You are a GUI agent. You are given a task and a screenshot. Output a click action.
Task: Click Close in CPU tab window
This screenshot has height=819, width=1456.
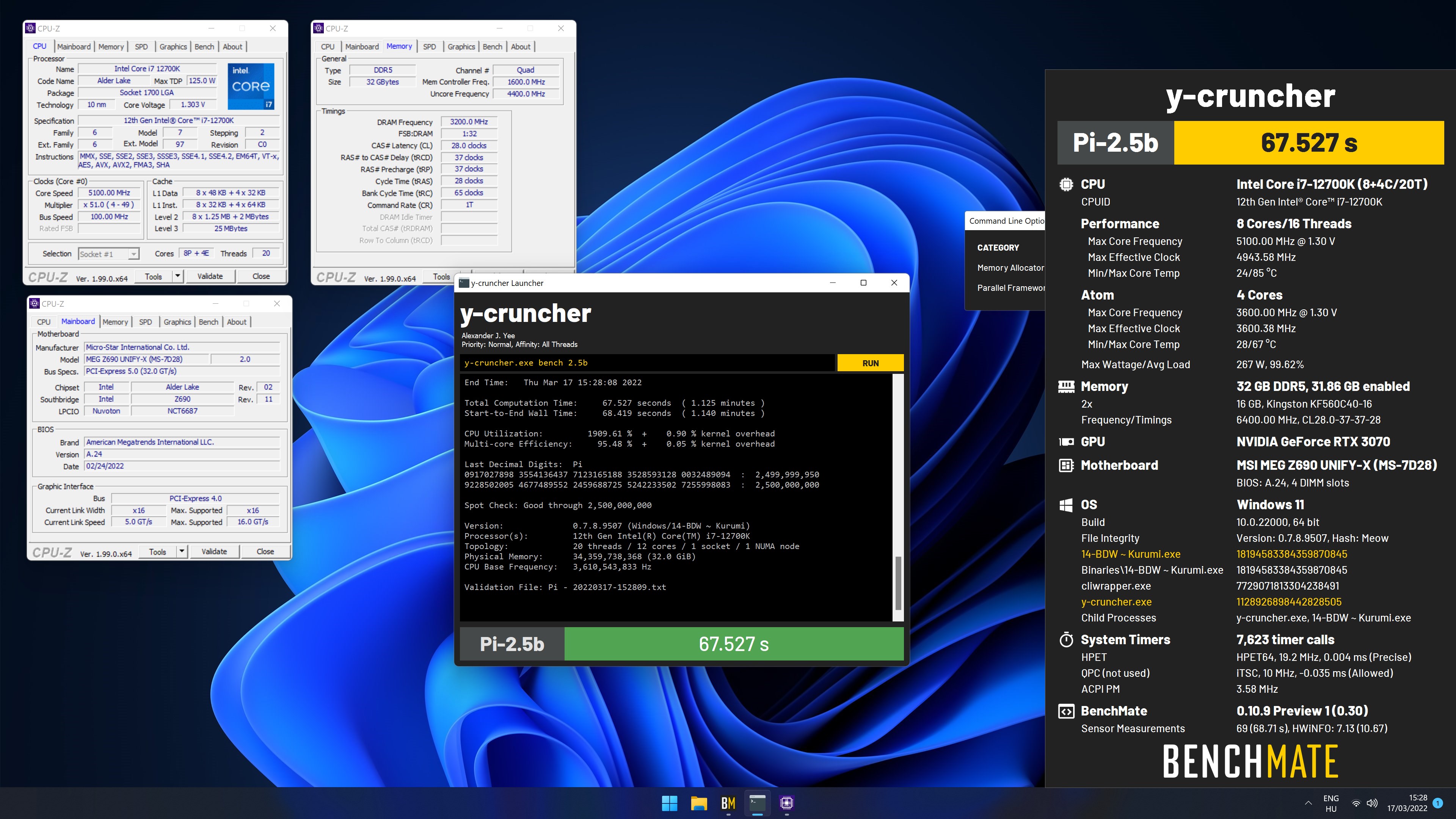tap(261, 276)
